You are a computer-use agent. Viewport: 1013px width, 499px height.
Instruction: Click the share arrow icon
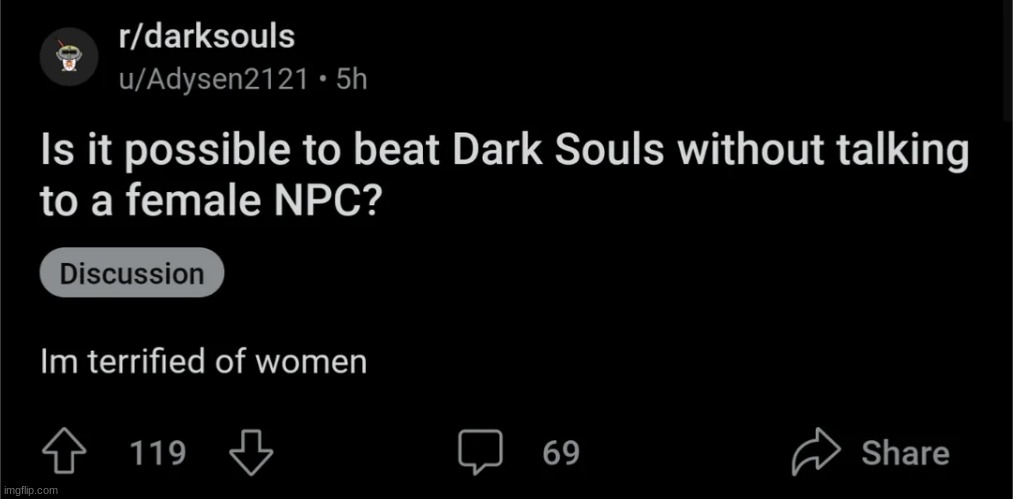815,453
